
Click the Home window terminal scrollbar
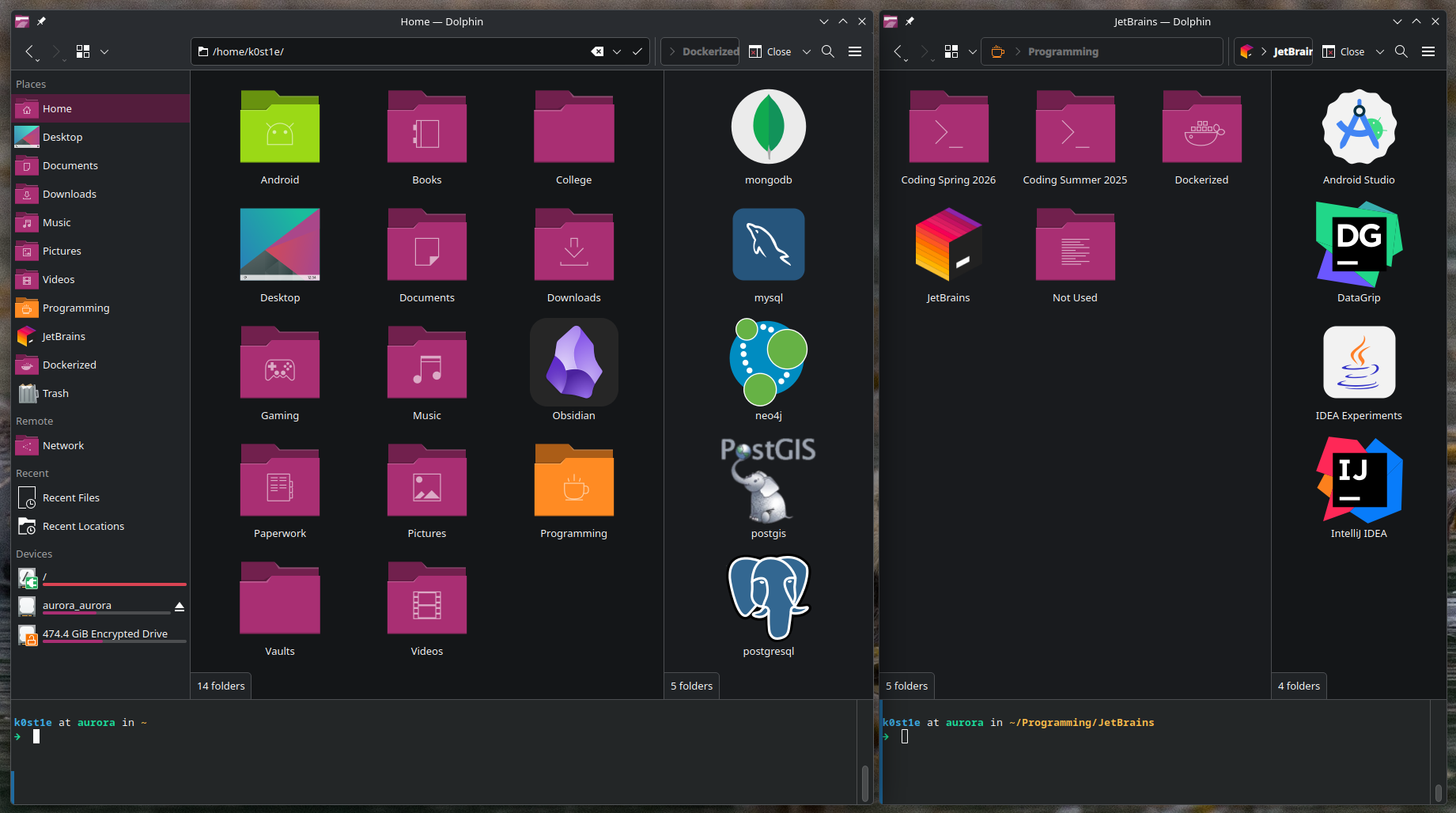point(864,782)
